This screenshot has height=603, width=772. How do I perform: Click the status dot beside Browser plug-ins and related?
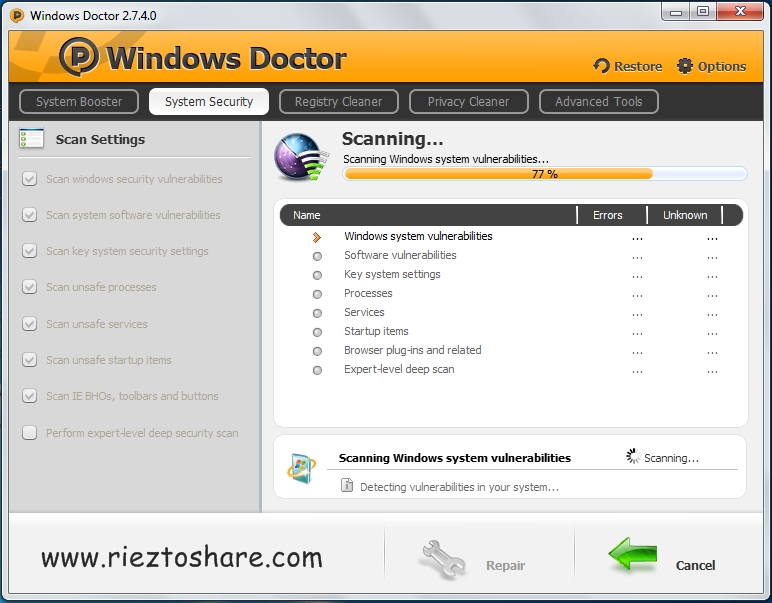[317, 351]
